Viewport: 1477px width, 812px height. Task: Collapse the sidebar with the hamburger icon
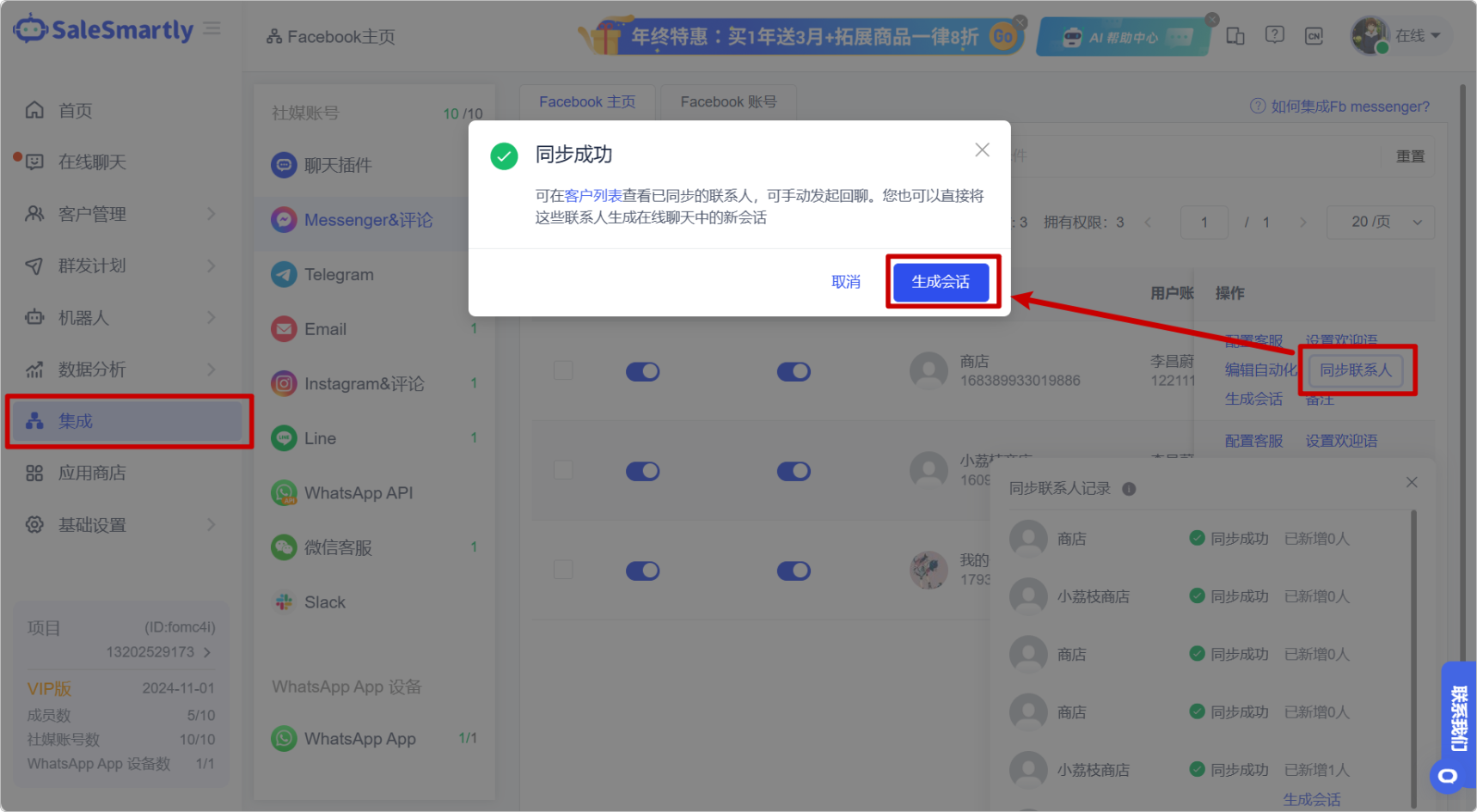(x=212, y=29)
